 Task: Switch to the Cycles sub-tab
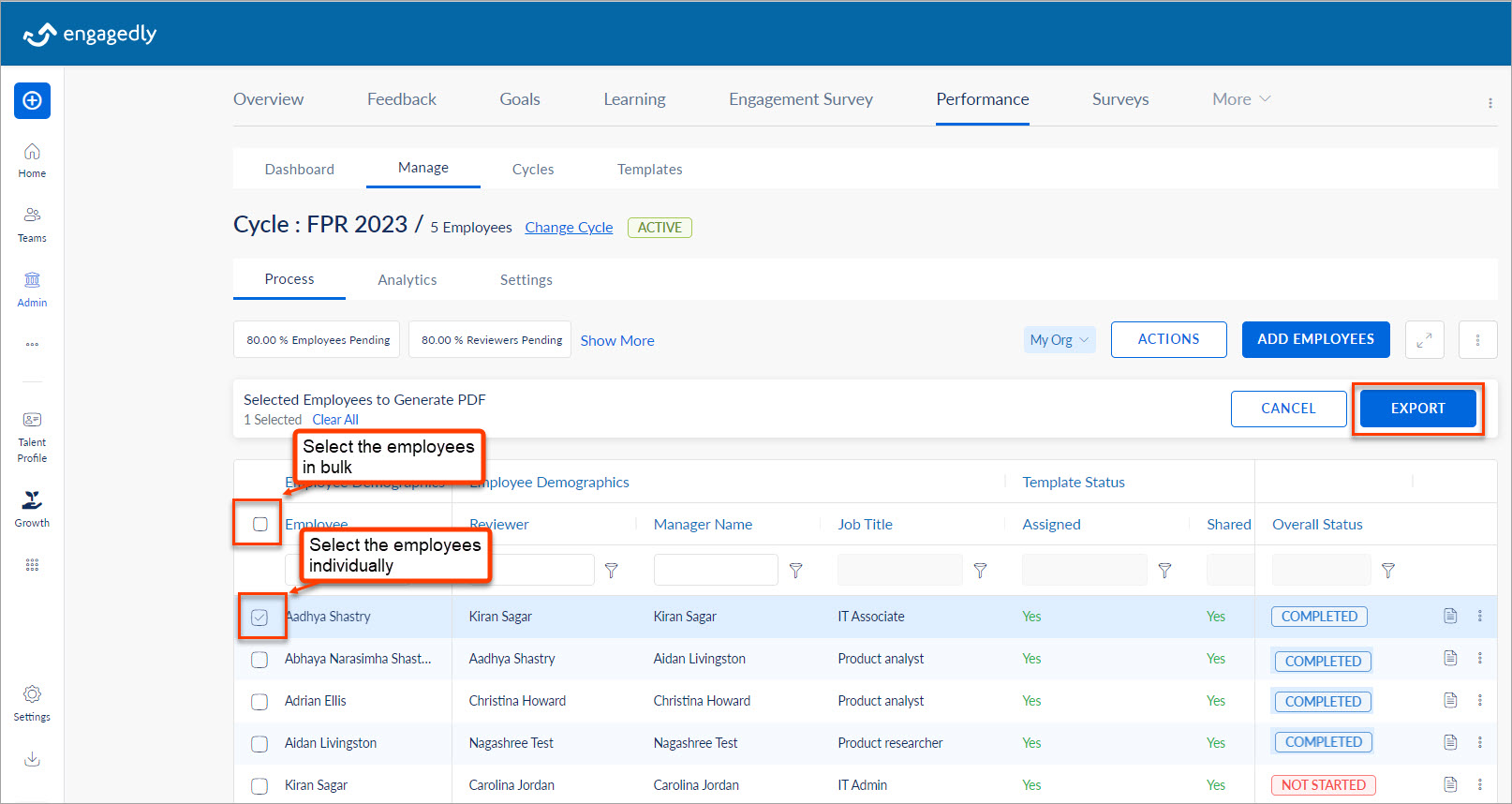[533, 169]
